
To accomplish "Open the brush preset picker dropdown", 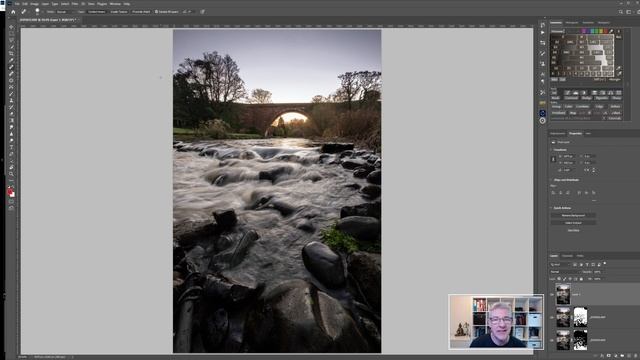I will 42,12.
